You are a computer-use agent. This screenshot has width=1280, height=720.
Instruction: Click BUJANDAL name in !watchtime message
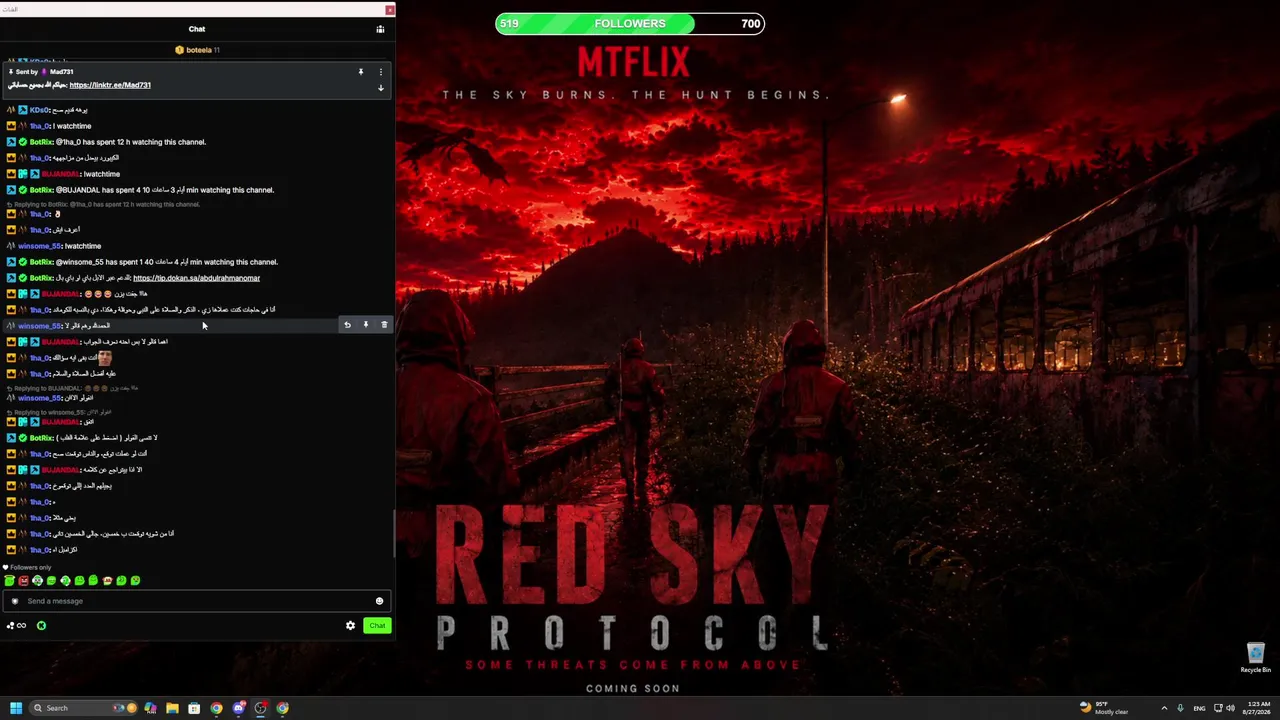coord(60,174)
